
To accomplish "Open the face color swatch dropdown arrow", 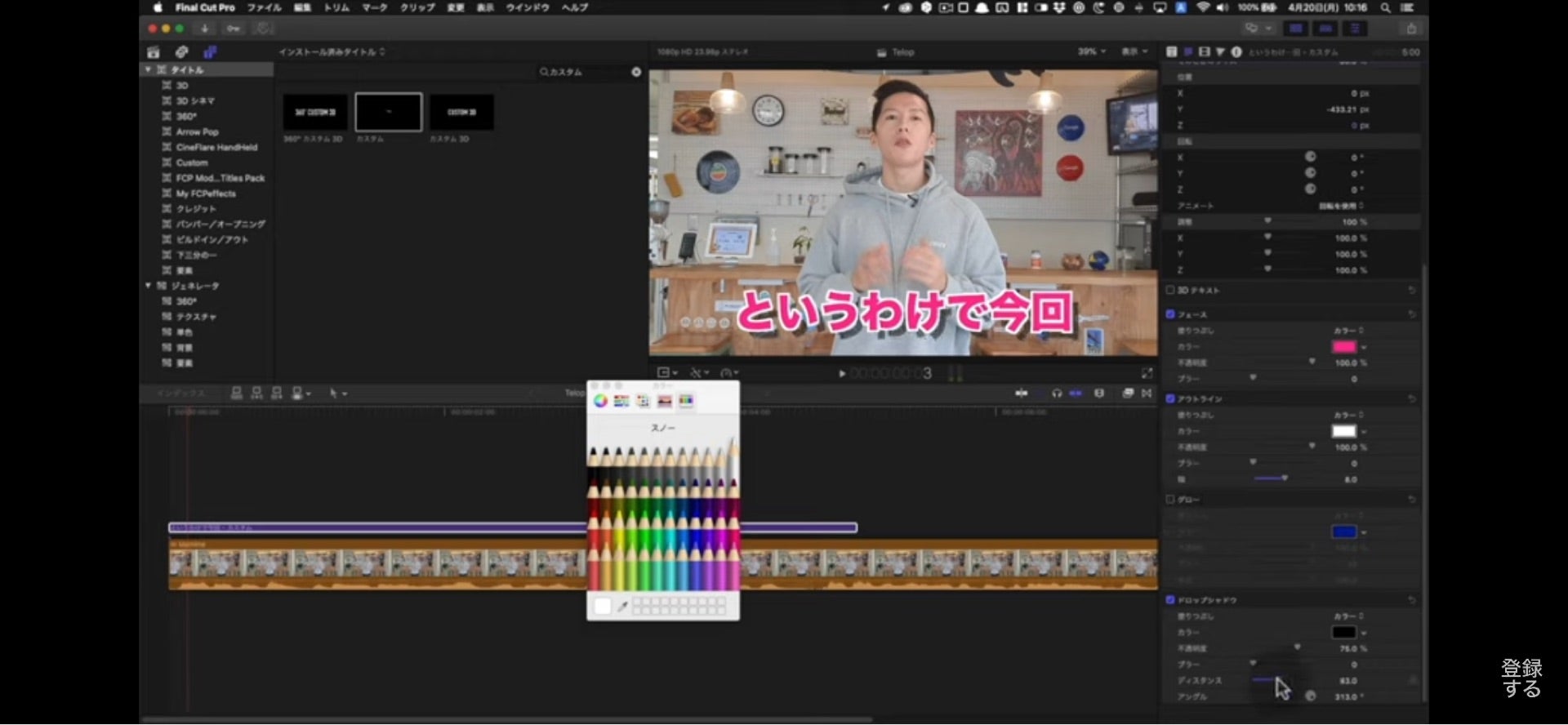I will point(1364,348).
